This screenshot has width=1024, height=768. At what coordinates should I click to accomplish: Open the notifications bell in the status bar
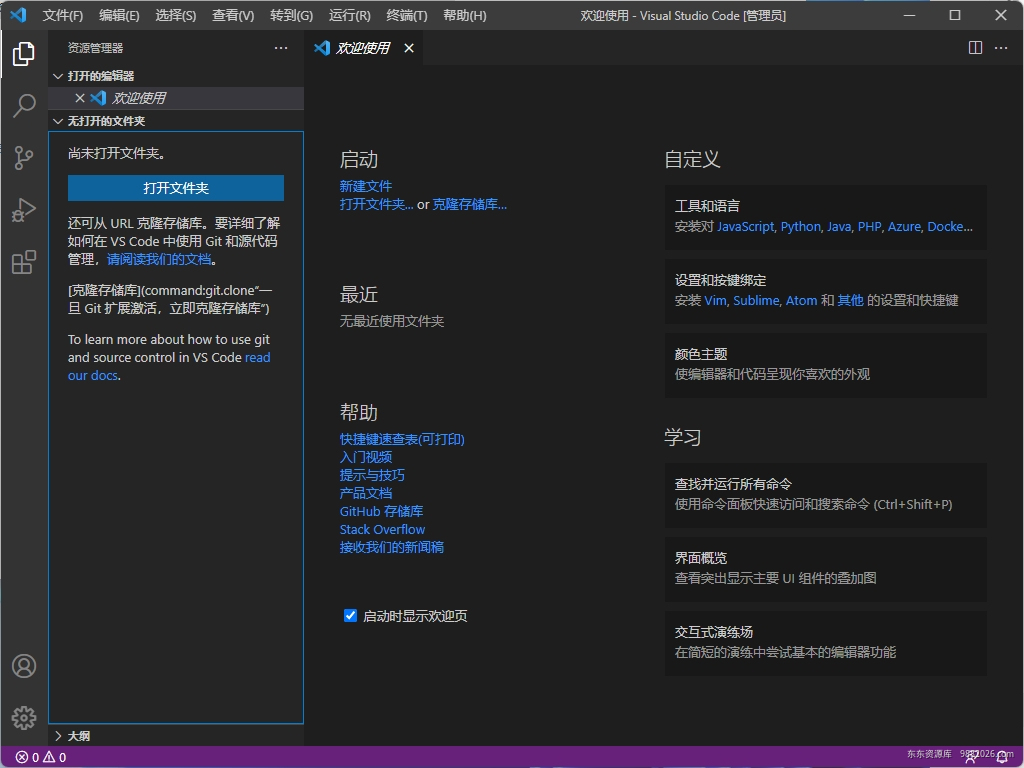coord(1003,757)
